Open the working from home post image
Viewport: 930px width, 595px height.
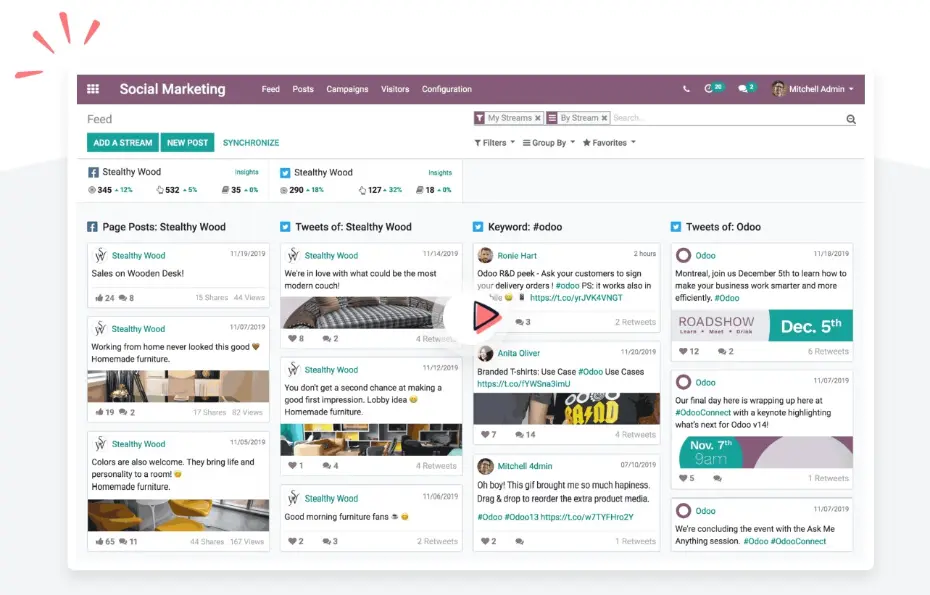click(x=178, y=386)
